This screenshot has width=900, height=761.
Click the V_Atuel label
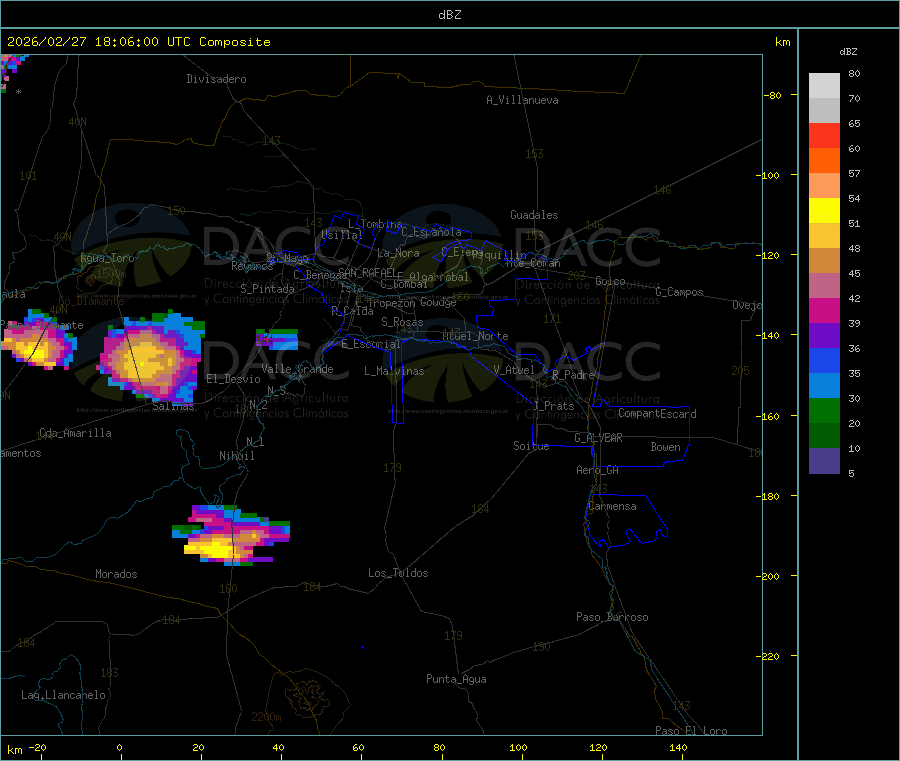coord(514,370)
